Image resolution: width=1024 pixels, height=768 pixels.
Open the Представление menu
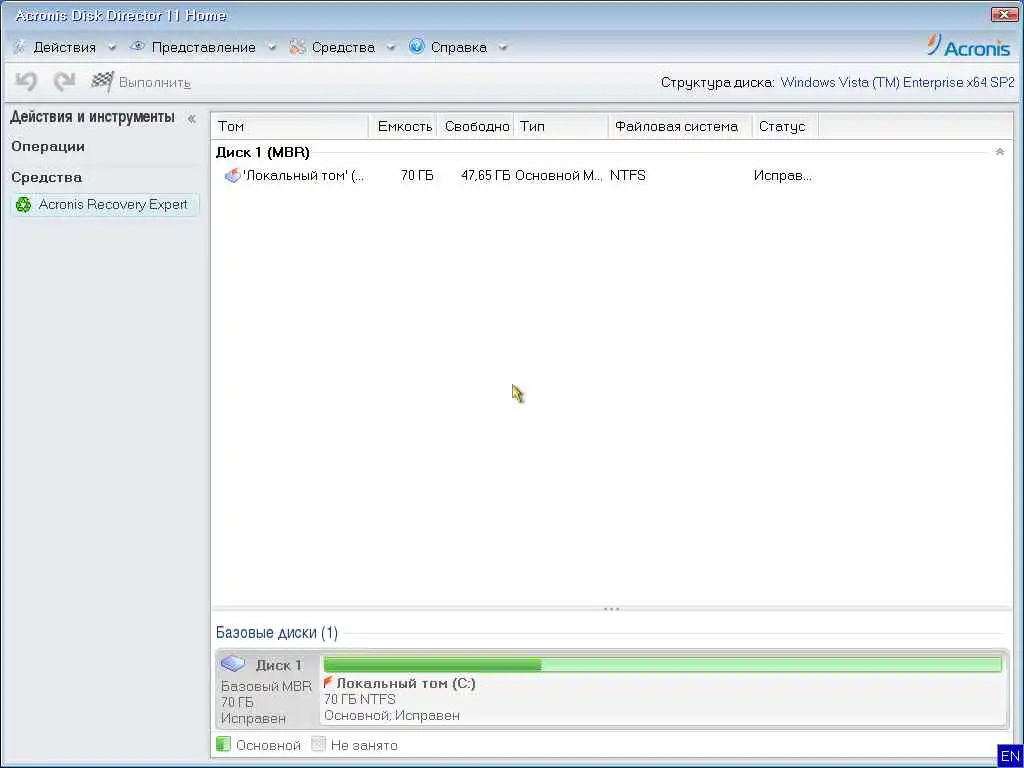coord(204,47)
